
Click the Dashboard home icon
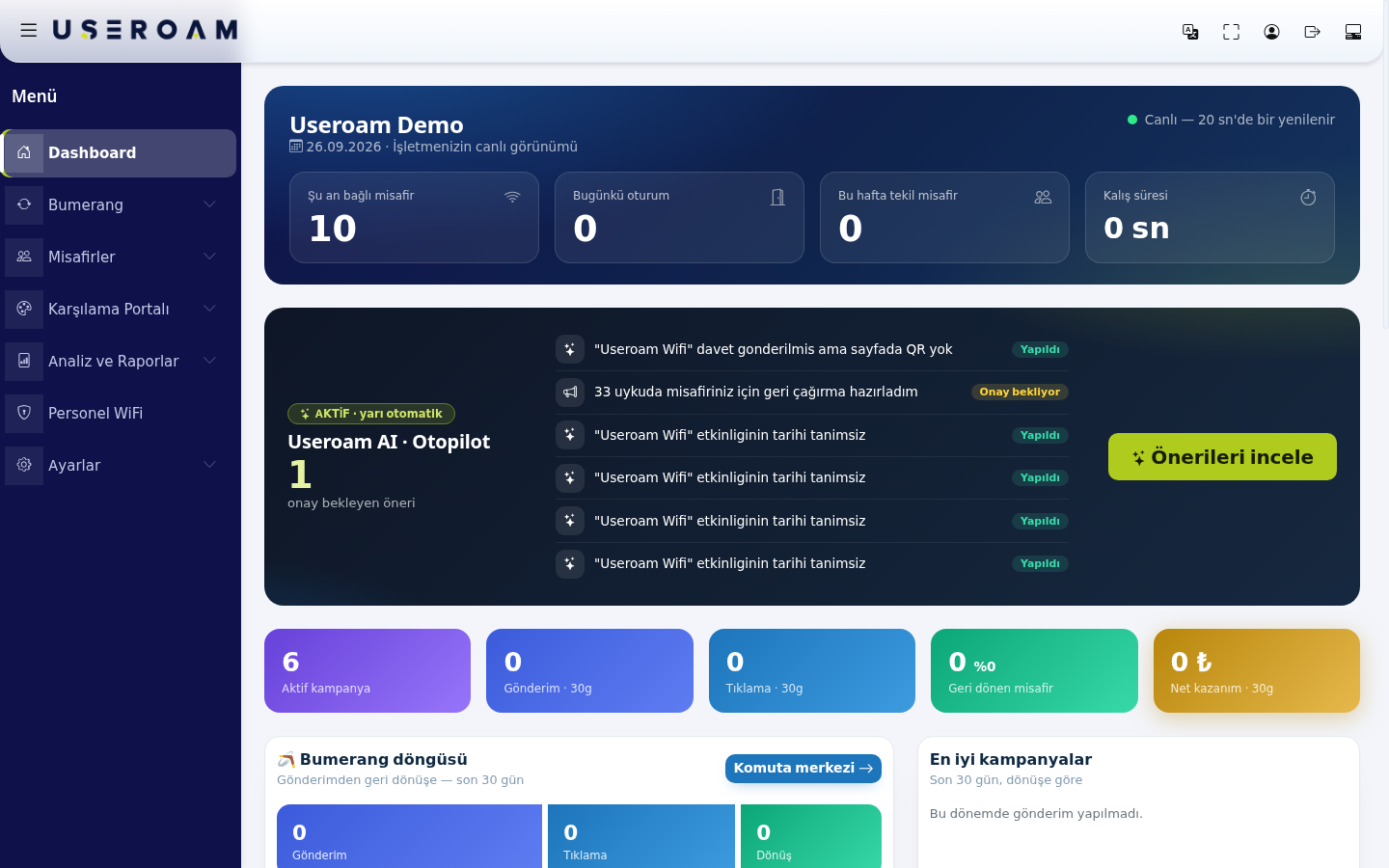(24, 152)
